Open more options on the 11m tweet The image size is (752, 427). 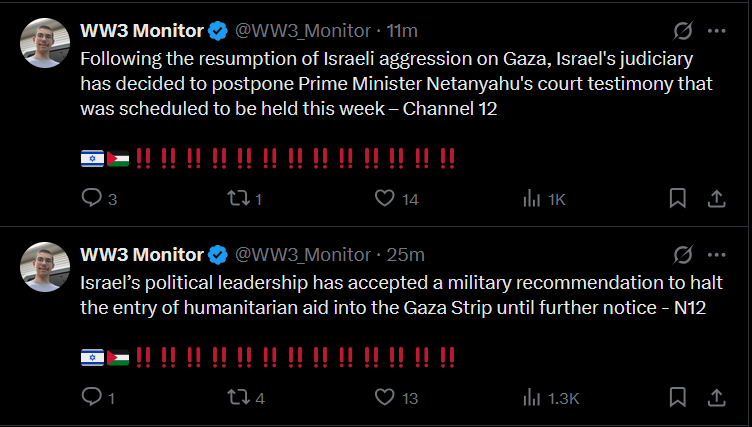click(716, 30)
